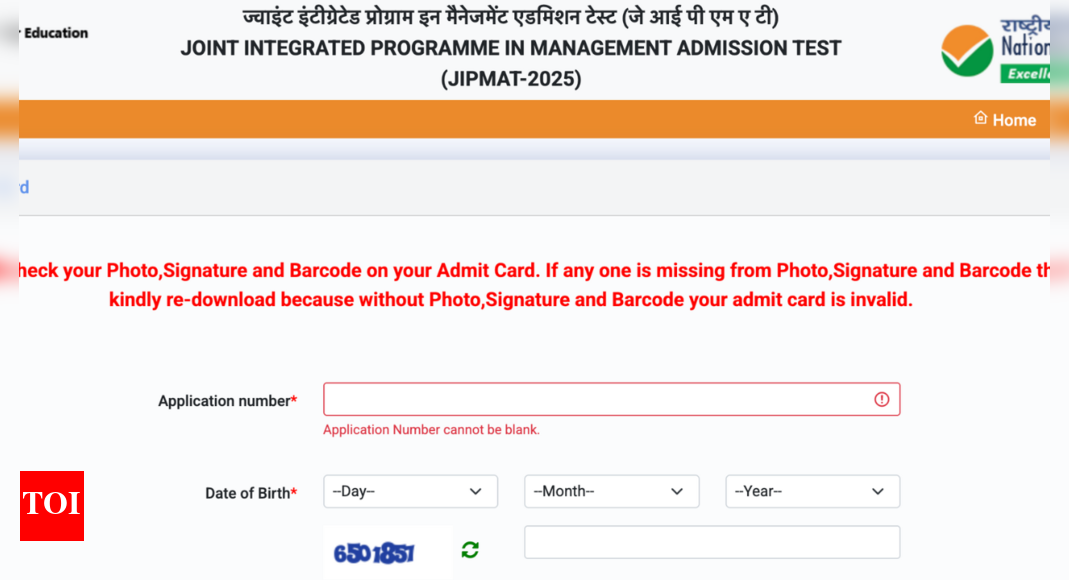Refresh the captcha with the green arrows icon
Image resolution: width=1069 pixels, height=580 pixels.
(470, 549)
